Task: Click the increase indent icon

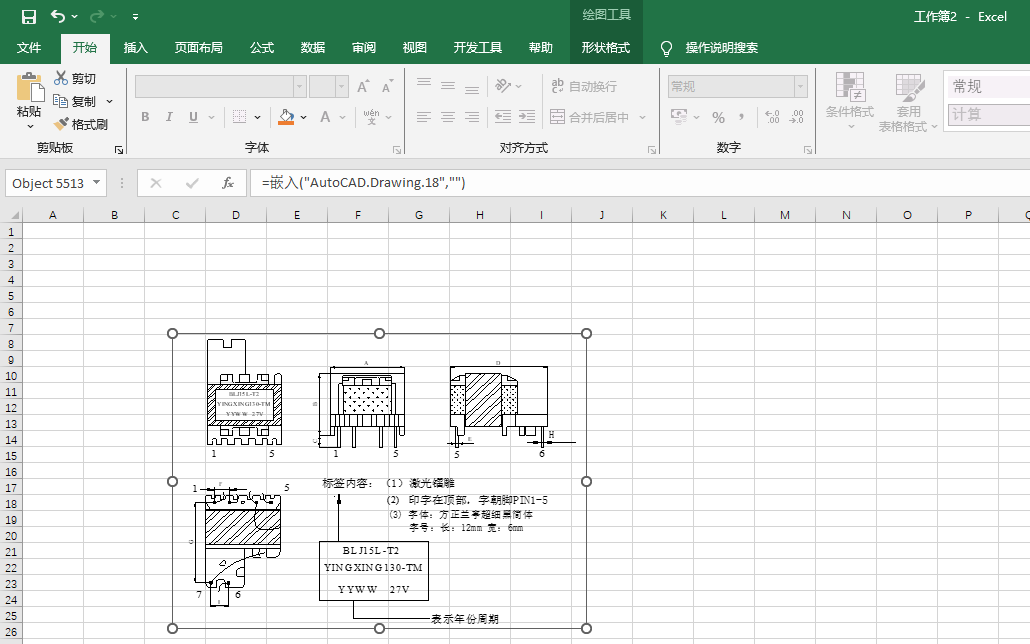Action: tap(527, 117)
